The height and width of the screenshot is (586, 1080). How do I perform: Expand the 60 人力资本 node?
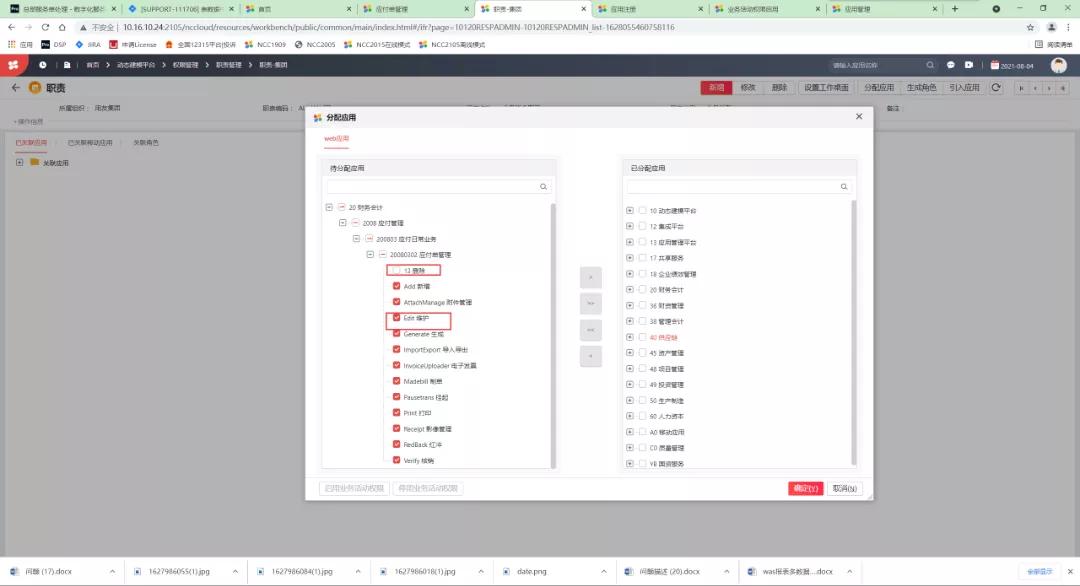(630, 416)
